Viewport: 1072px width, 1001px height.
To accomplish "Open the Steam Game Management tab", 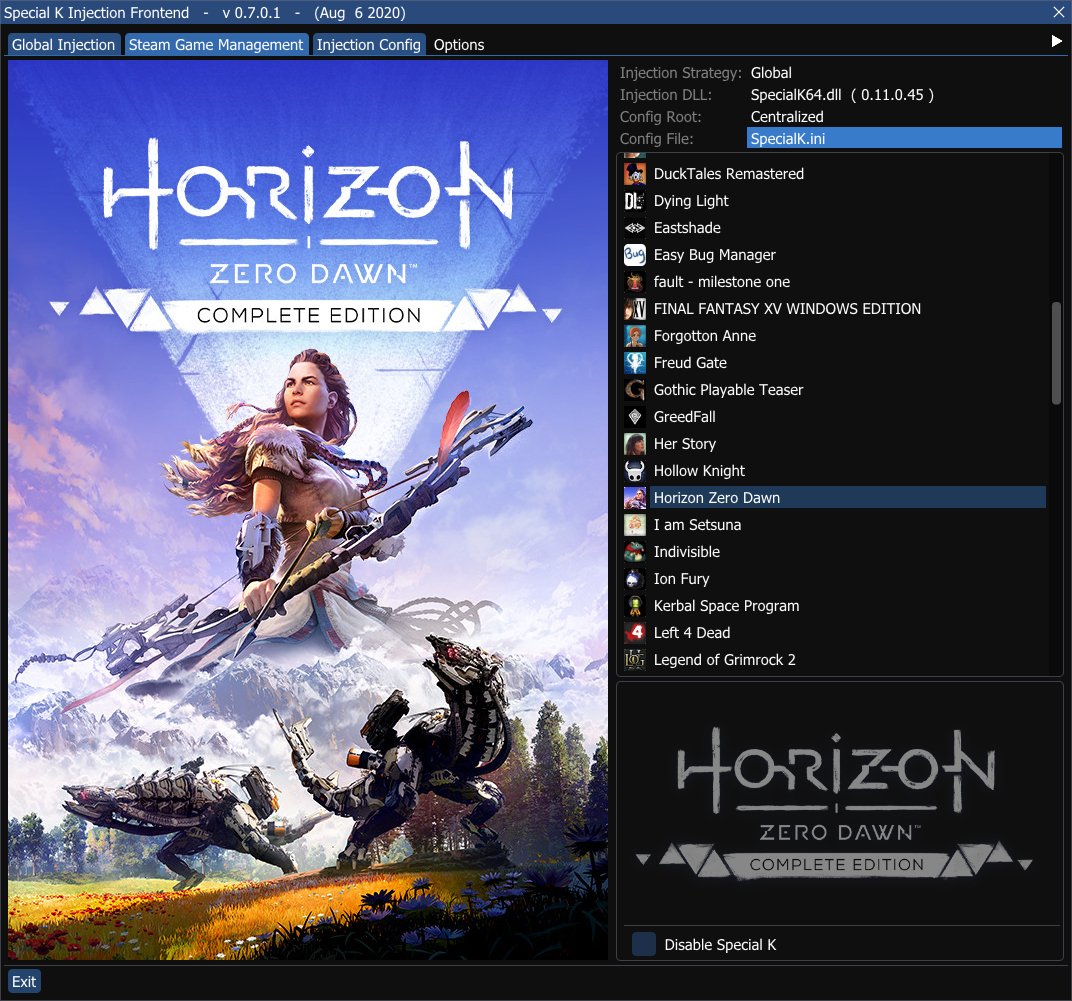I will pyautogui.click(x=216, y=44).
